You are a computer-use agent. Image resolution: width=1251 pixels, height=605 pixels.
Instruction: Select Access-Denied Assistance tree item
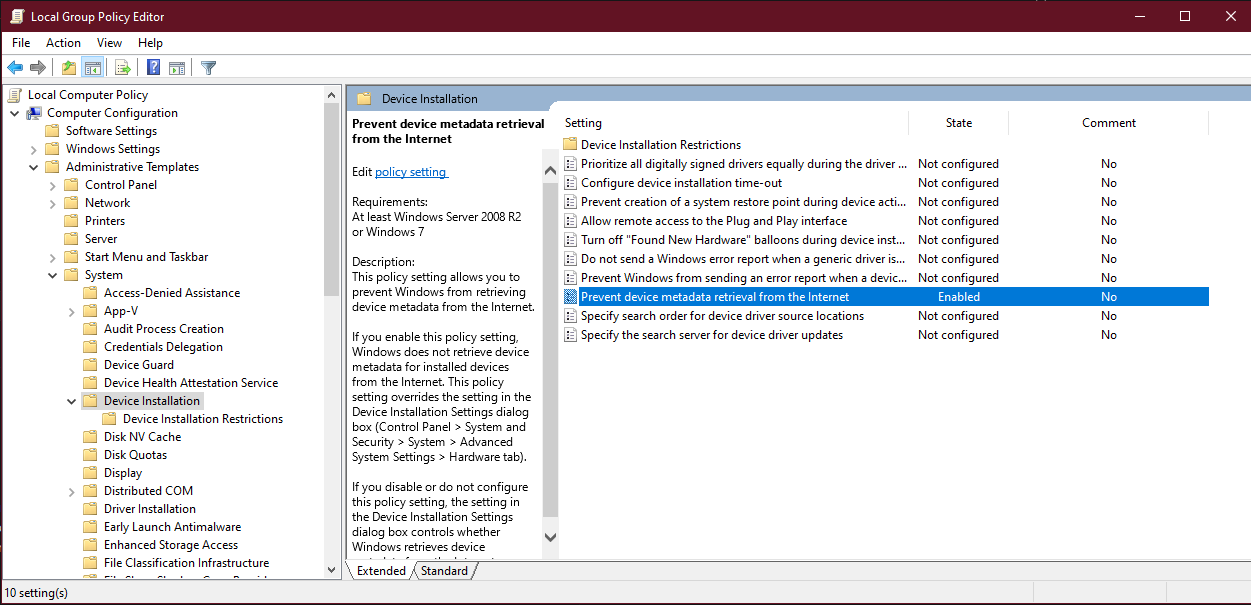172,293
